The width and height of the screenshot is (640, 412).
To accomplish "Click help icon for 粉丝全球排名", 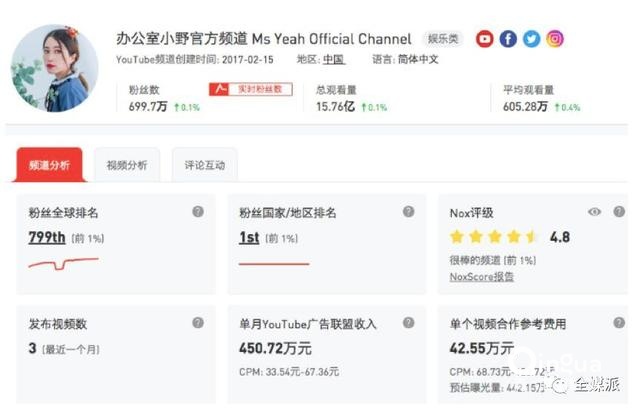I will (198, 212).
